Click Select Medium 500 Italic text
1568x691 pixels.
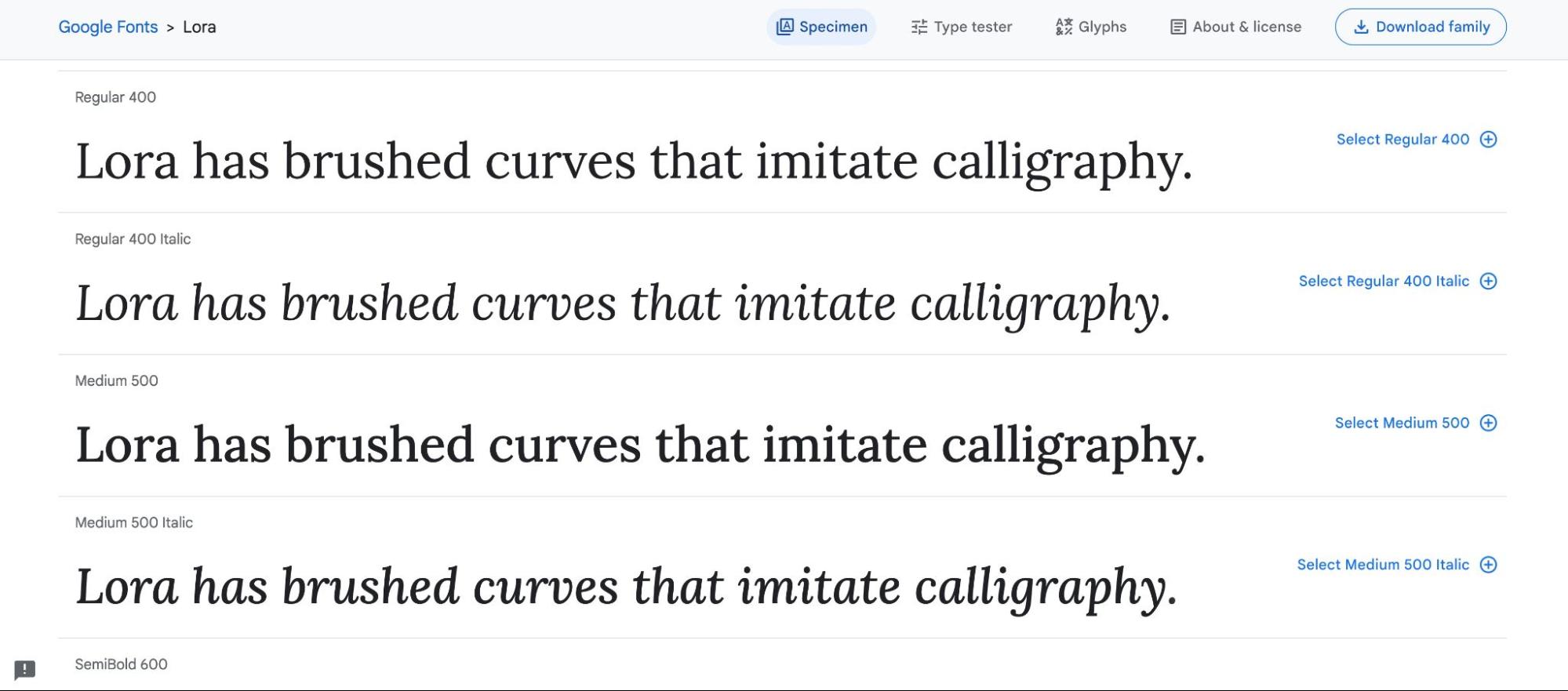click(1383, 565)
